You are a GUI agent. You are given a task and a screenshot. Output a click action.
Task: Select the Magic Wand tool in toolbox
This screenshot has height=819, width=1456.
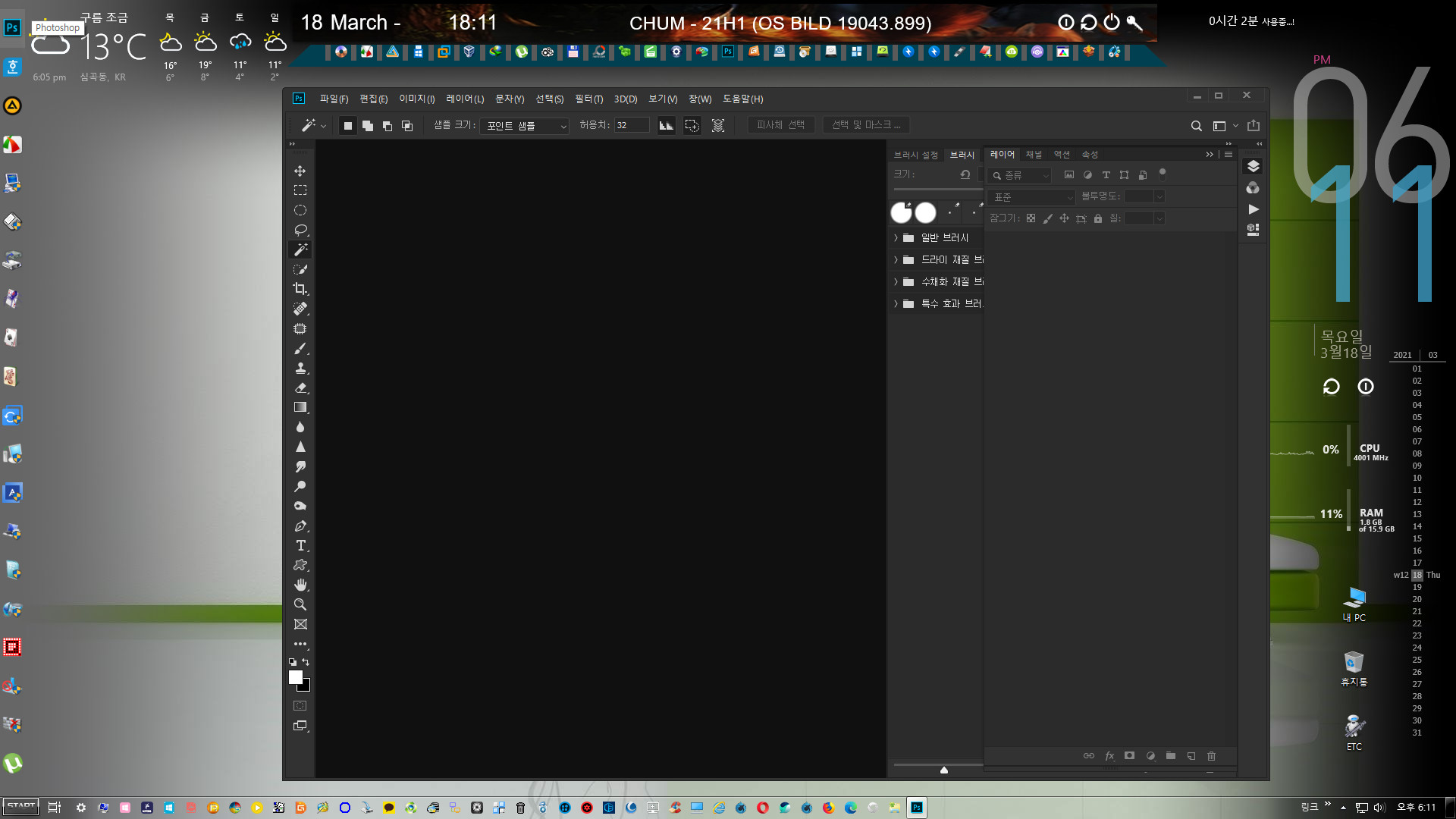(x=300, y=249)
